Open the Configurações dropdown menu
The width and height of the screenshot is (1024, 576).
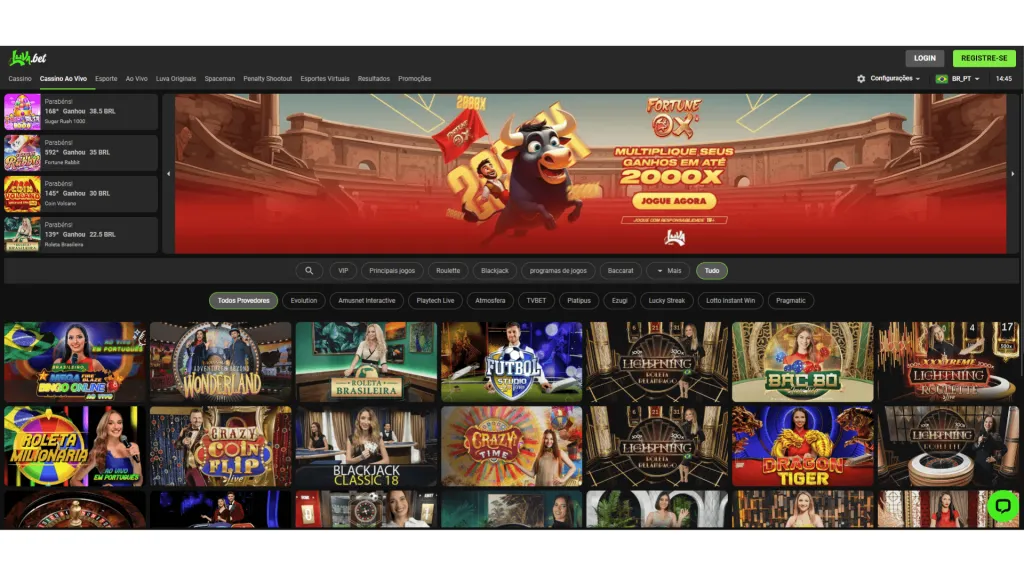click(x=894, y=79)
